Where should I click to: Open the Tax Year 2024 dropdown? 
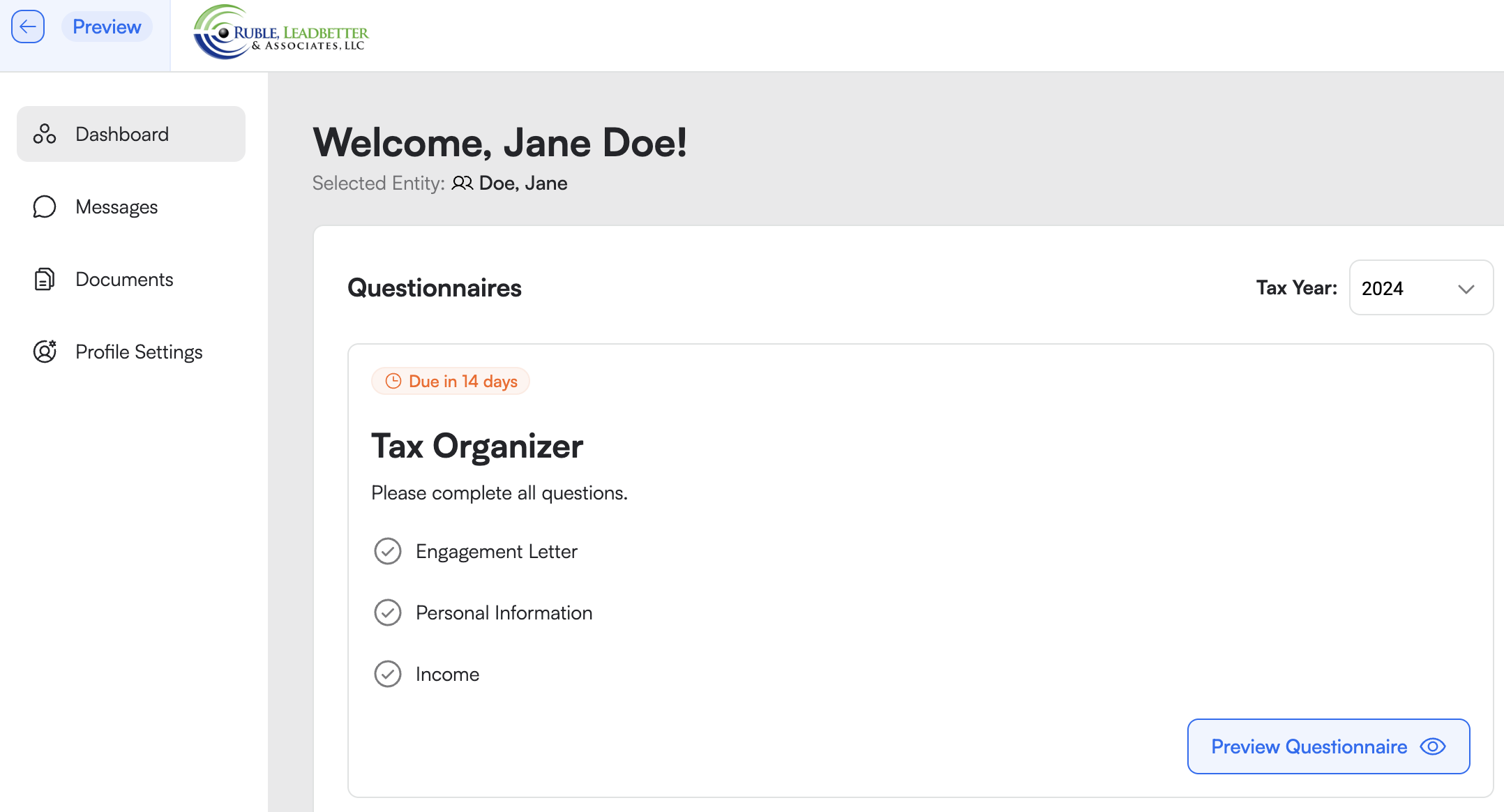coord(1421,288)
